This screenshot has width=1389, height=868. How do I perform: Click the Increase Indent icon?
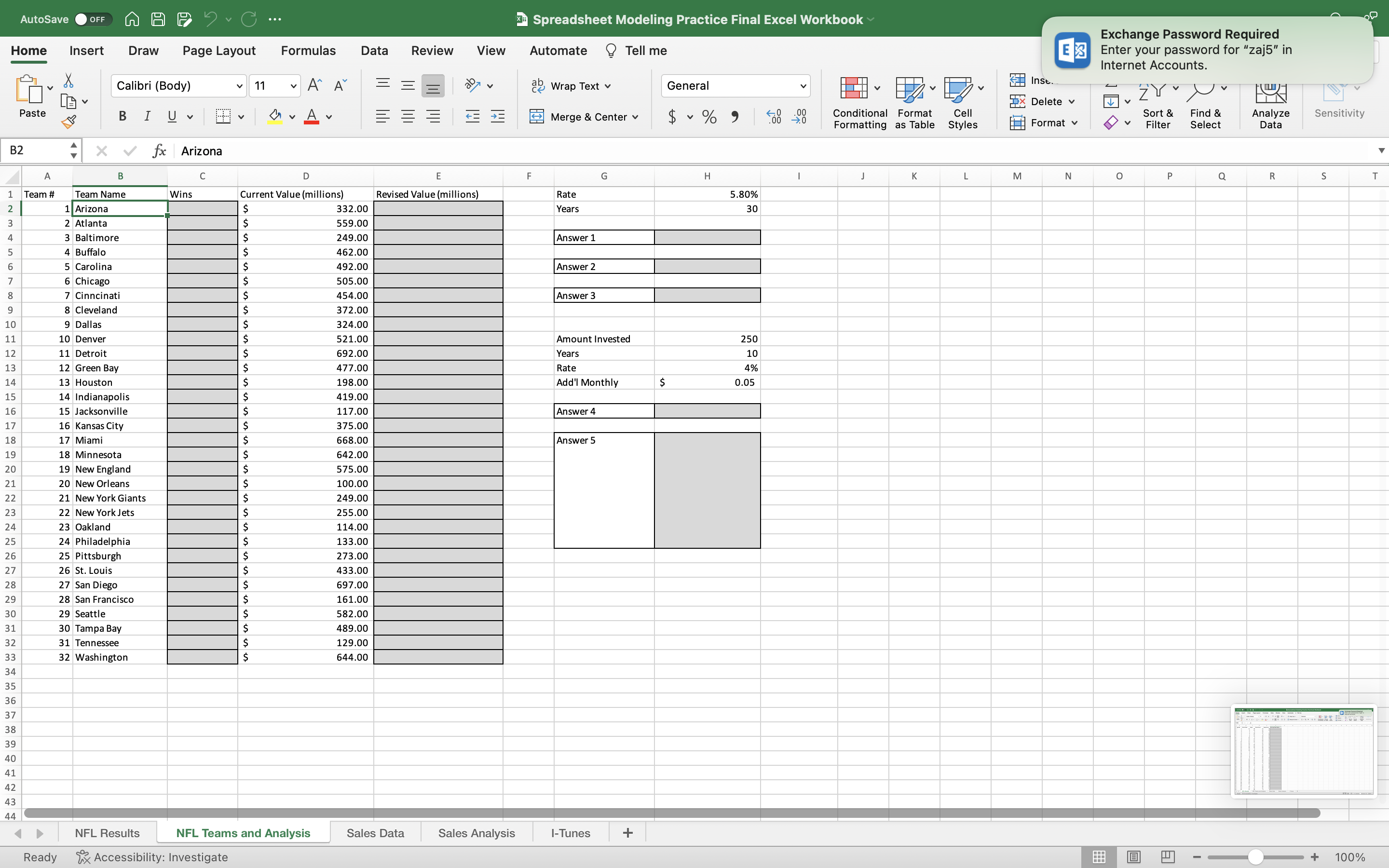tap(498, 117)
